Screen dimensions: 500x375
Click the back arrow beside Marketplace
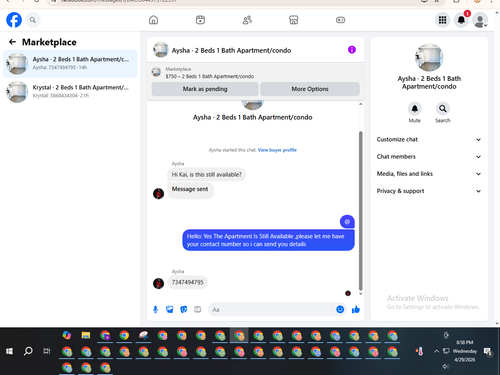click(x=12, y=42)
